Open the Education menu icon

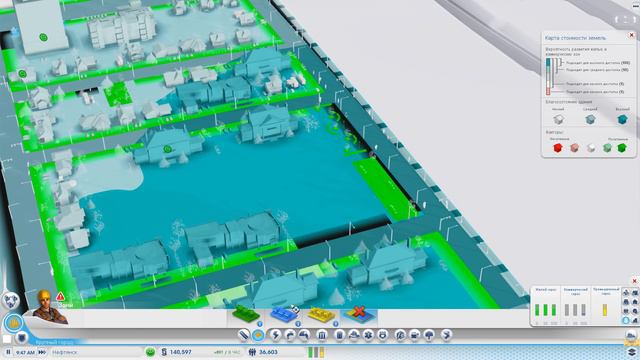(x=400, y=335)
